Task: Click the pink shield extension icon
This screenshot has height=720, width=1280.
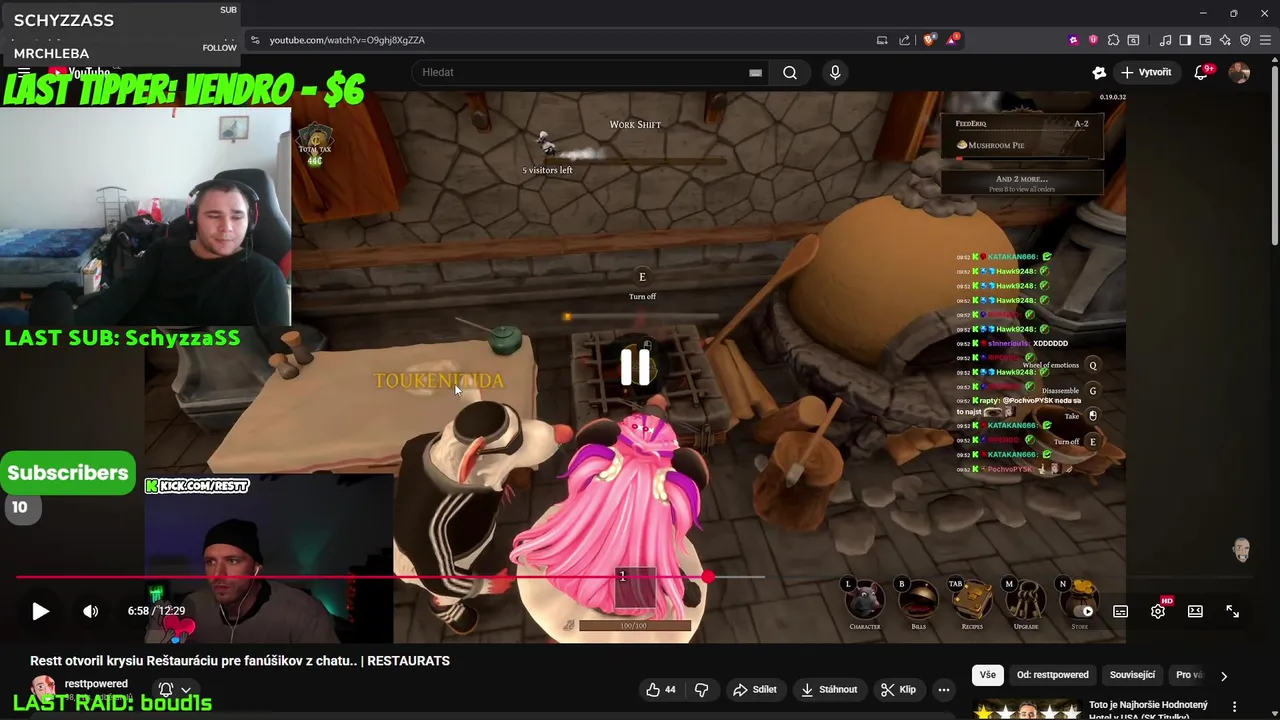Action: [x=1093, y=40]
